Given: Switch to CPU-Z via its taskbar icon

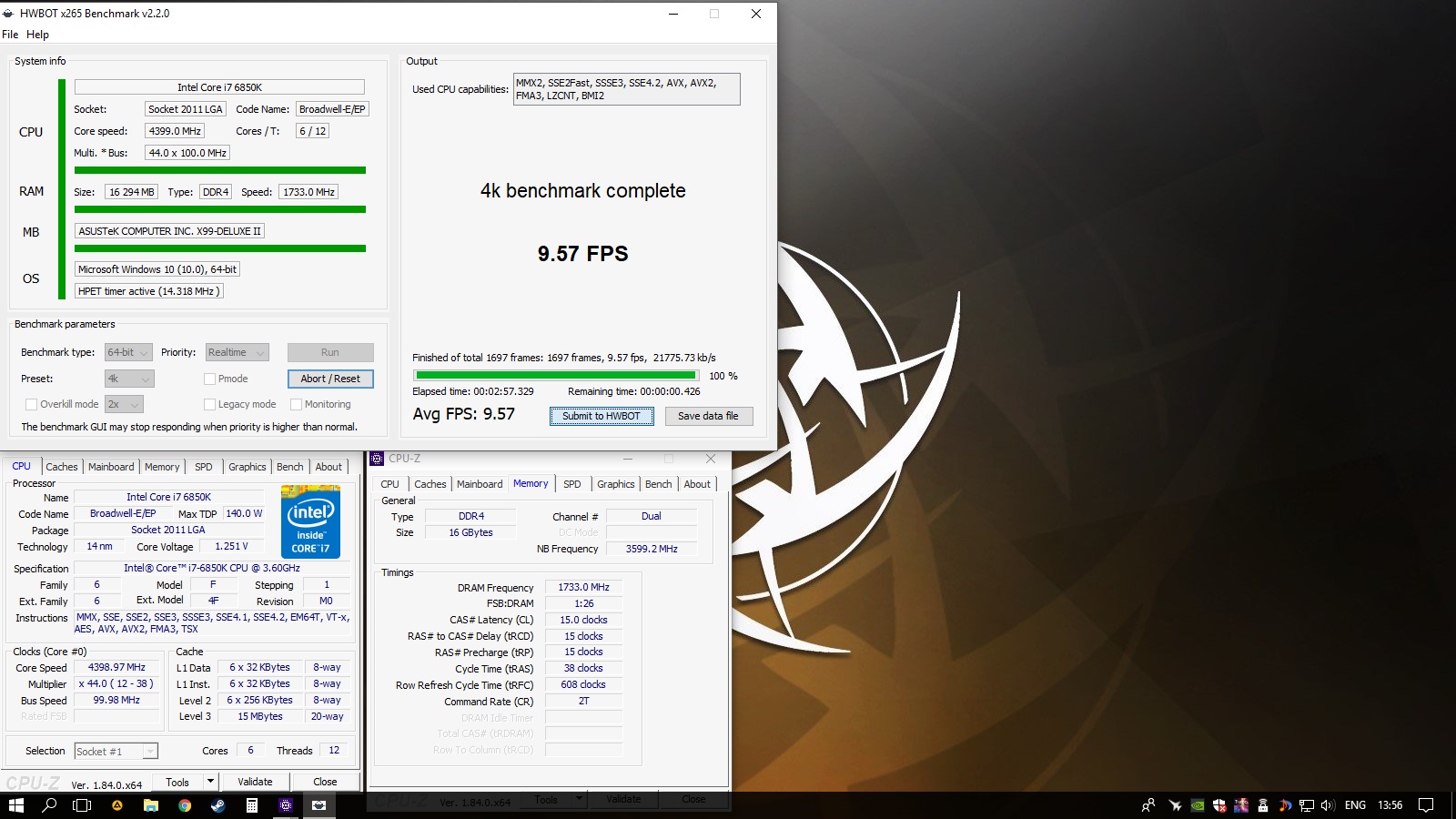Looking at the screenshot, I should [x=286, y=805].
